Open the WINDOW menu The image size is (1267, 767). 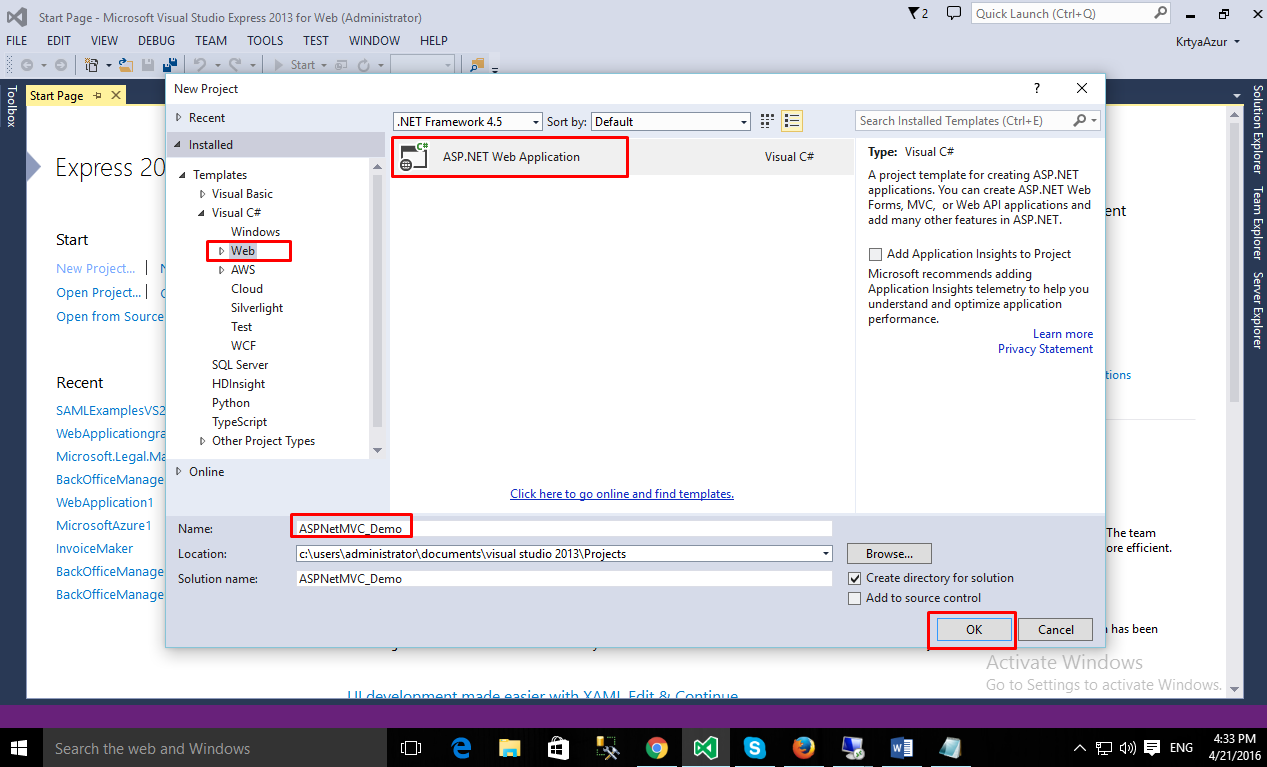(x=374, y=41)
